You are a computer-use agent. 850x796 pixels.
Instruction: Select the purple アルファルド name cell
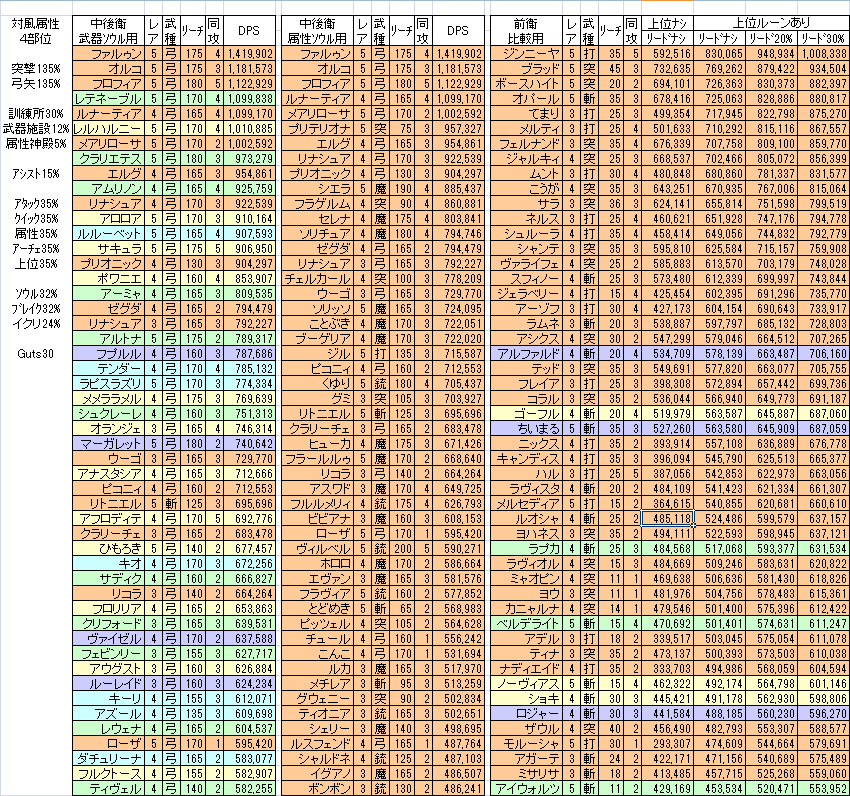(x=526, y=354)
